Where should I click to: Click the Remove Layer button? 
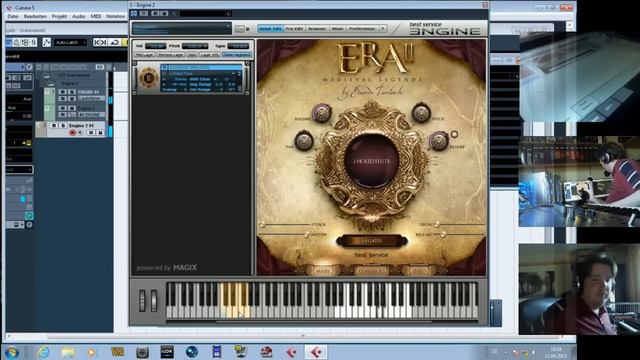click(171, 55)
